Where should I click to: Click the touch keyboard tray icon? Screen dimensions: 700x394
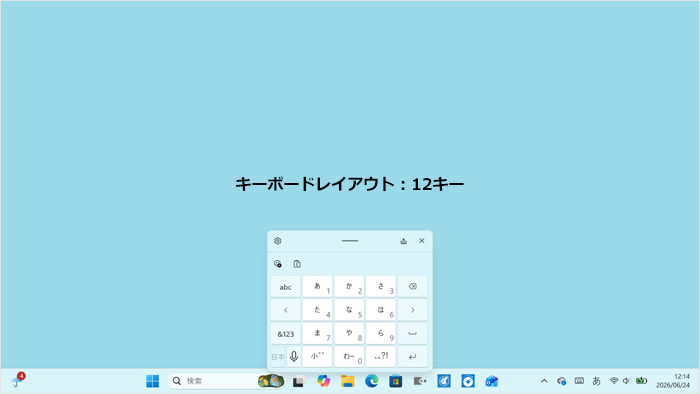pos(579,381)
